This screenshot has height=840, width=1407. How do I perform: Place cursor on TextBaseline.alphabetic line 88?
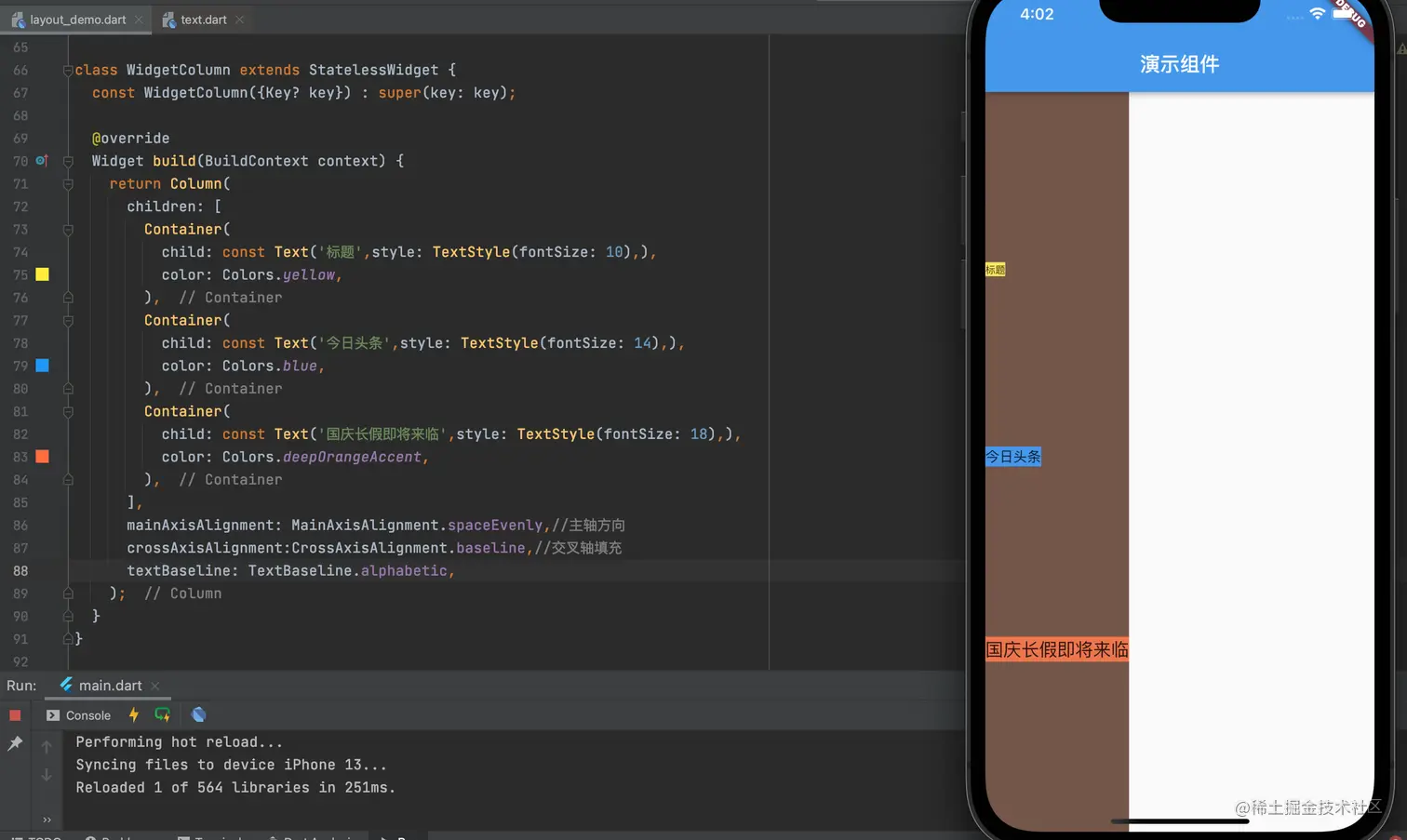[x=348, y=571]
